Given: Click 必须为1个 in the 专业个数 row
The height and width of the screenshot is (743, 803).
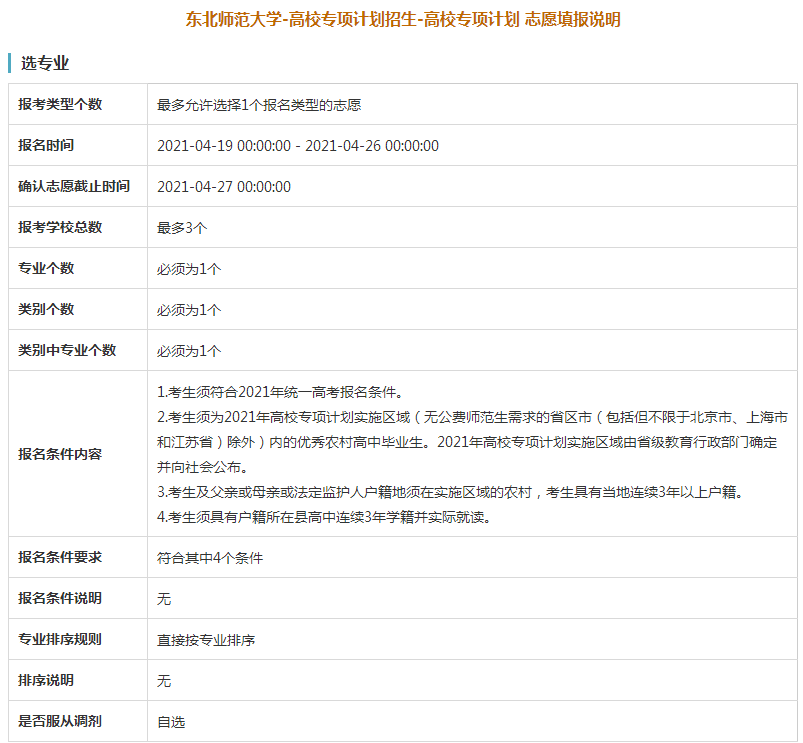Looking at the screenshot, I should (x=189, y=269).
